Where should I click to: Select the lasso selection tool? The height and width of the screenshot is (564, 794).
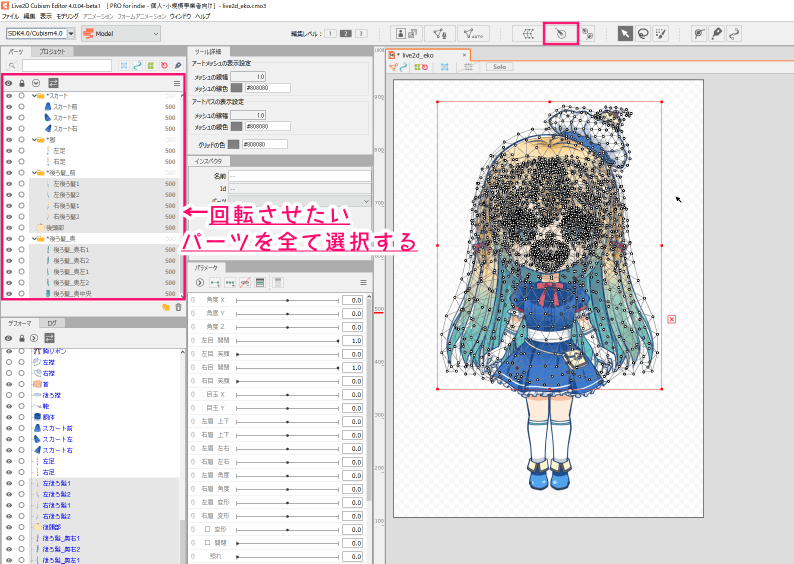pos(643,33)
